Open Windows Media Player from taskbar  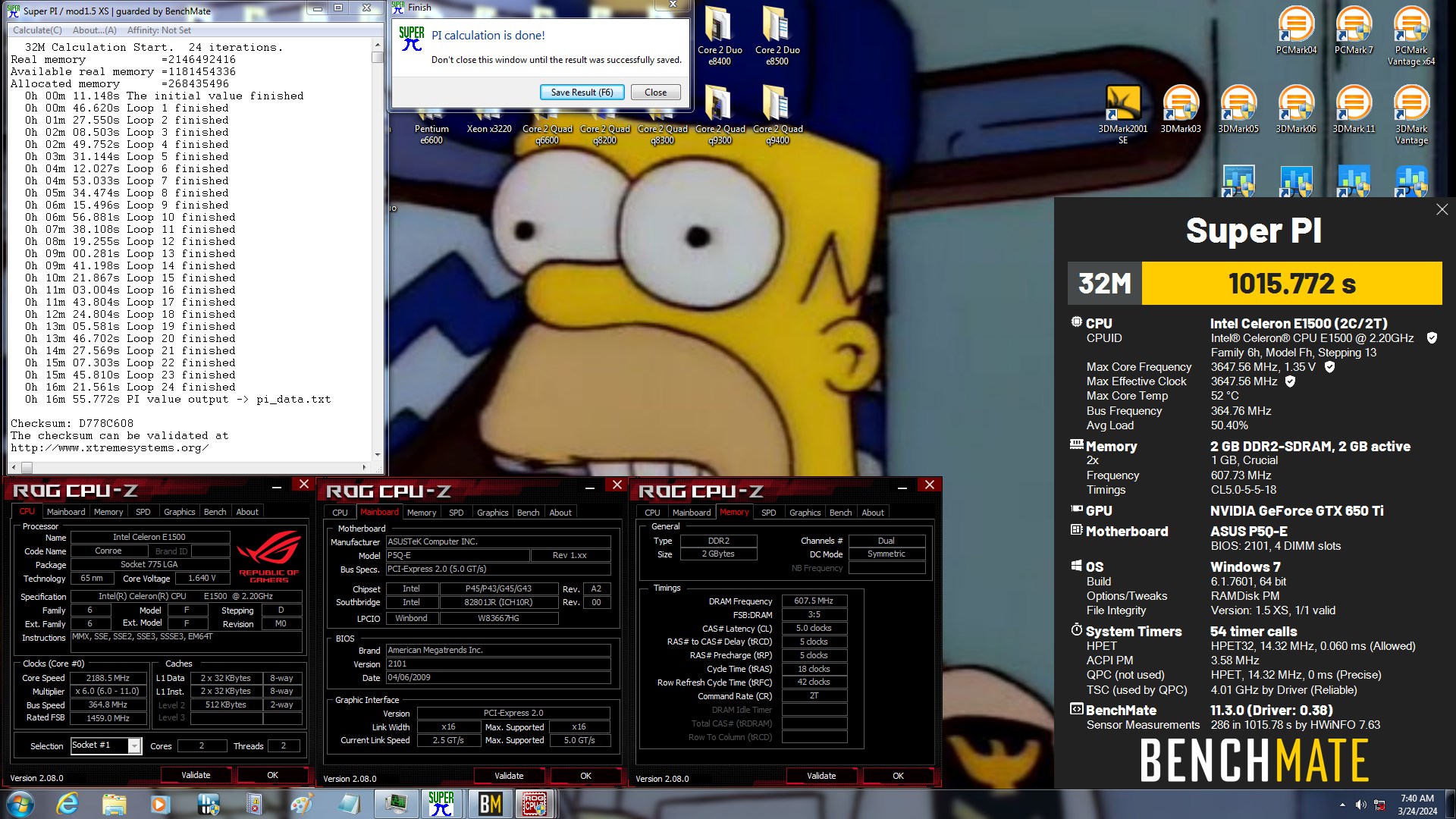point(160,804)
